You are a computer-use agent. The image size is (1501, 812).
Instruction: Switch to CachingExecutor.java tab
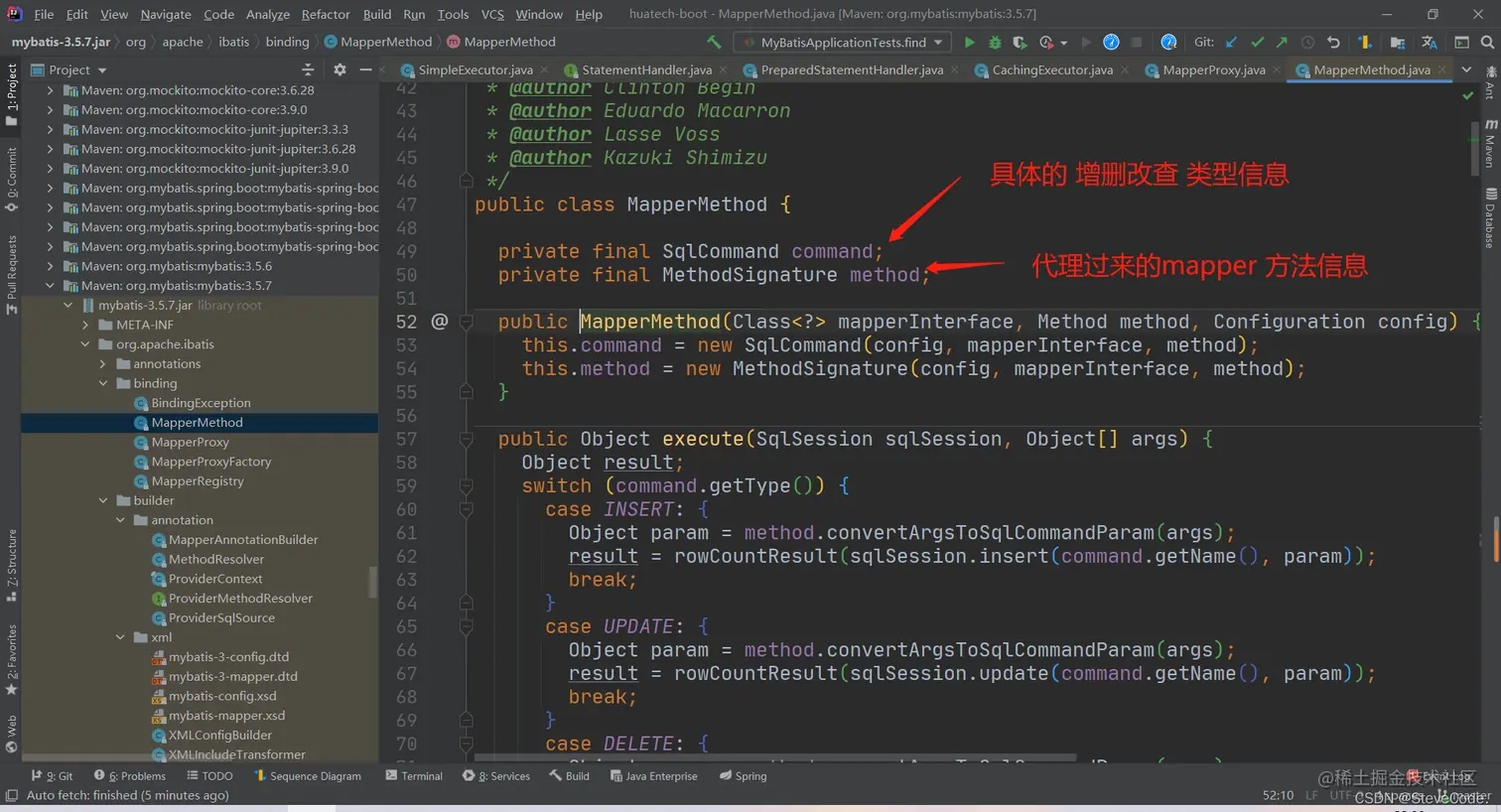pyautogui.click(x=1052, y=69)
